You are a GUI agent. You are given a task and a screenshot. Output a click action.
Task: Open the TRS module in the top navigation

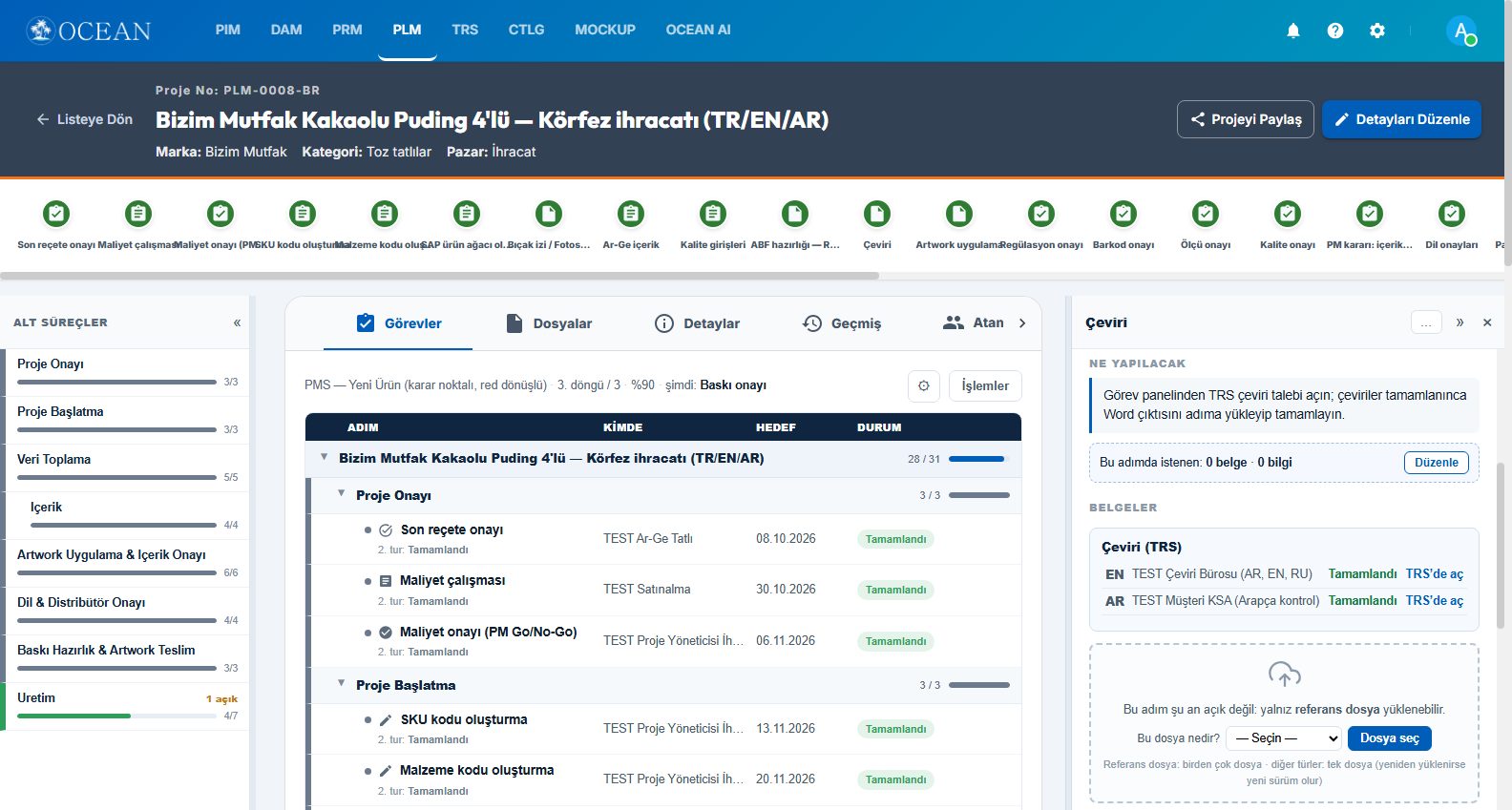coord(465,30)
